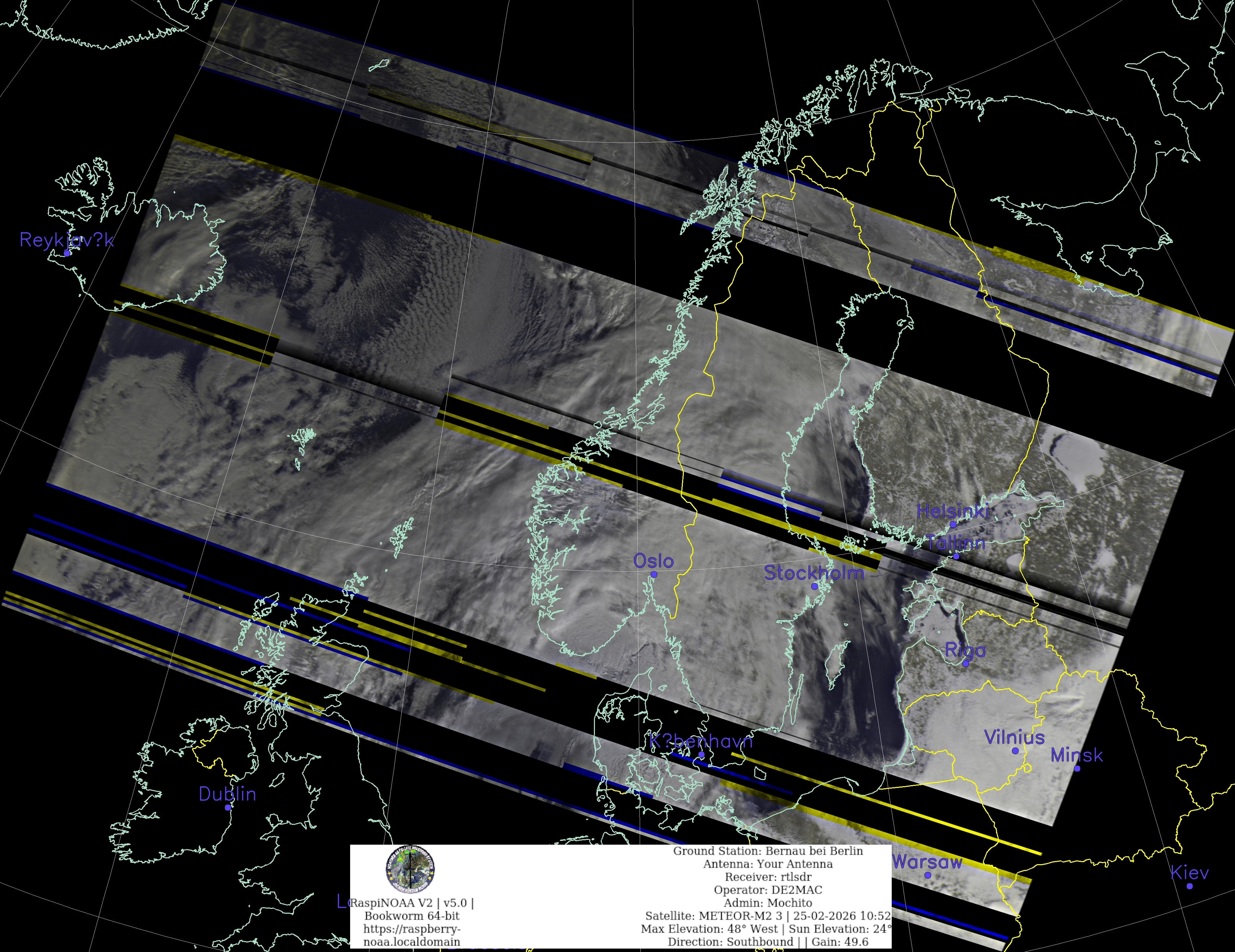Click the Operator DE2MAC text
Image resolution: width=1235 pixels, height=952 pixels.
[x=768, y=890]
